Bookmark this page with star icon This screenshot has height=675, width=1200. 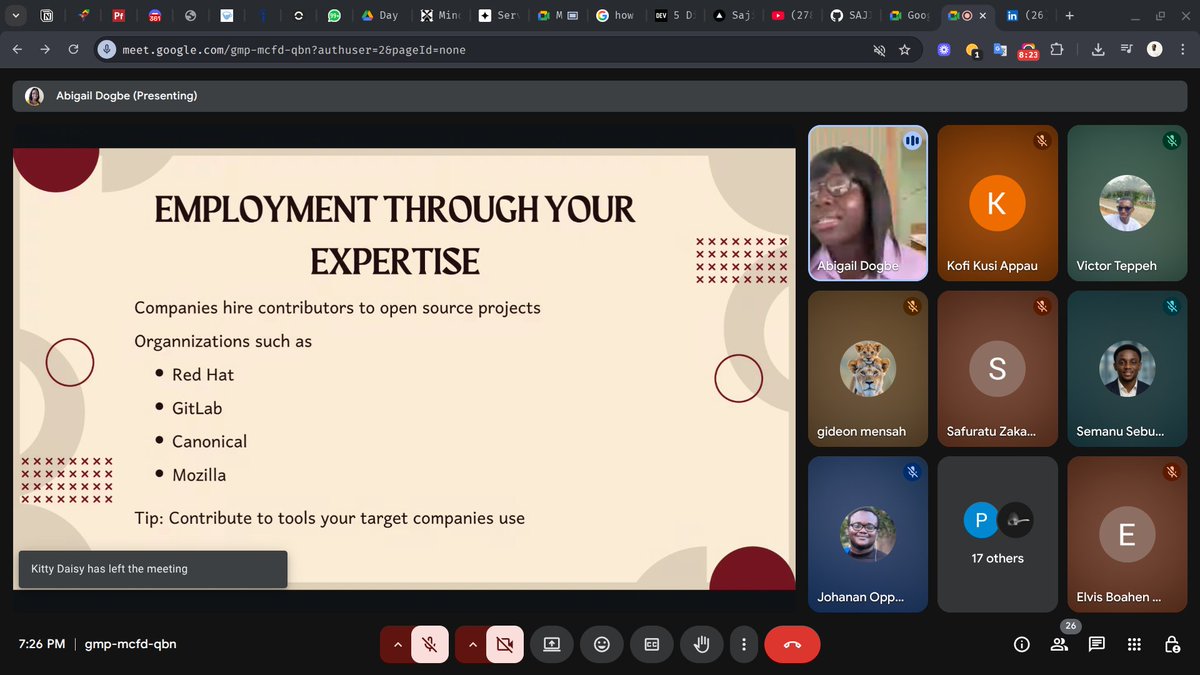pos(904,49)
